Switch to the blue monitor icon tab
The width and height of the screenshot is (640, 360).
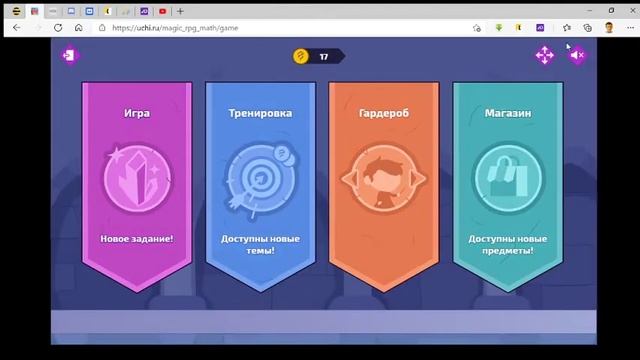tap(71, 11)
